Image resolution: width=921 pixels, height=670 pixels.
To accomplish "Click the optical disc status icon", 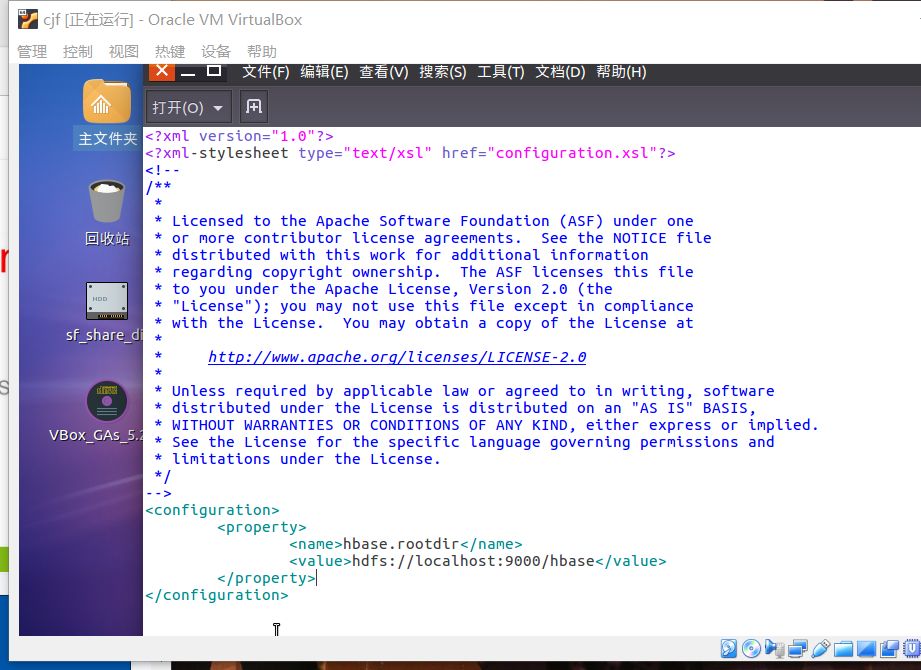I will 751,648.
